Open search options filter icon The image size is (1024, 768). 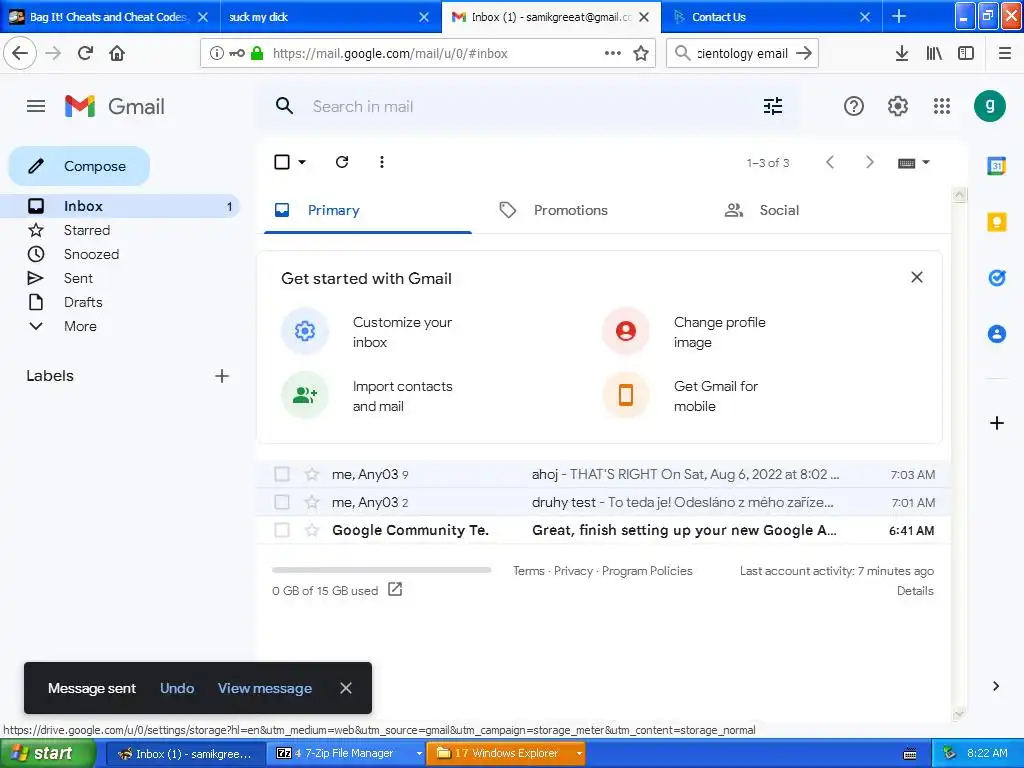click(x=773, y=106)
